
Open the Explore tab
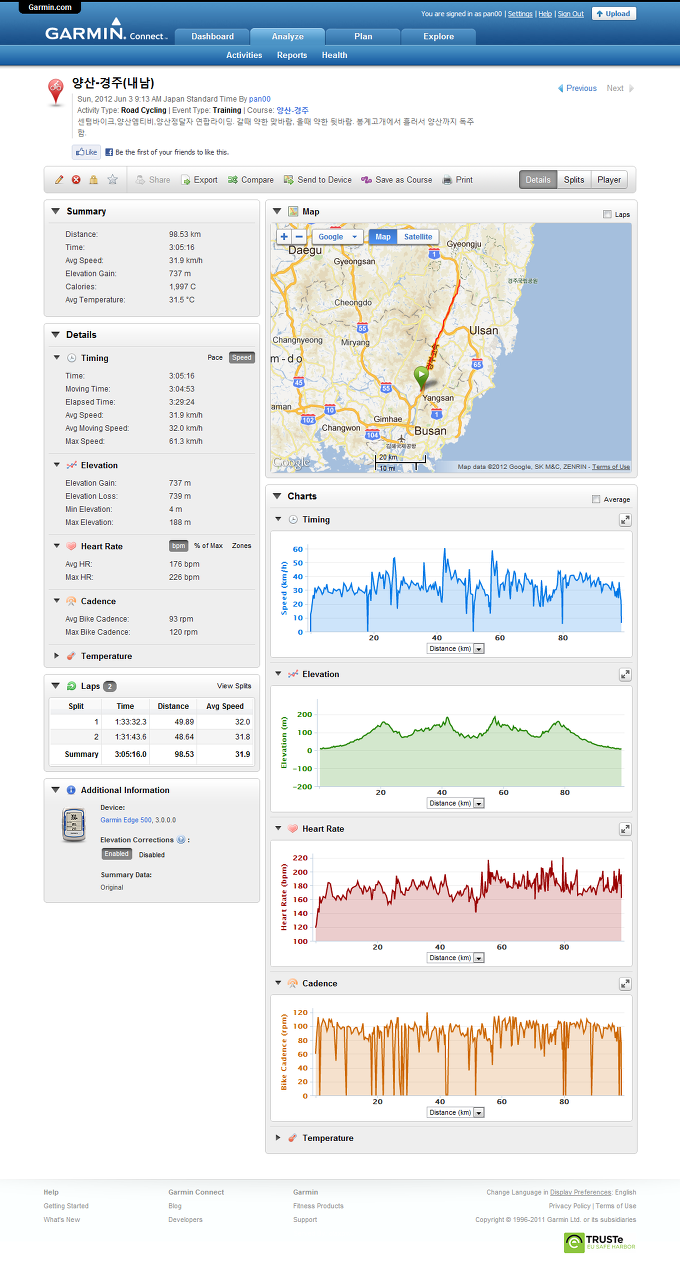(x=438, y=37)
